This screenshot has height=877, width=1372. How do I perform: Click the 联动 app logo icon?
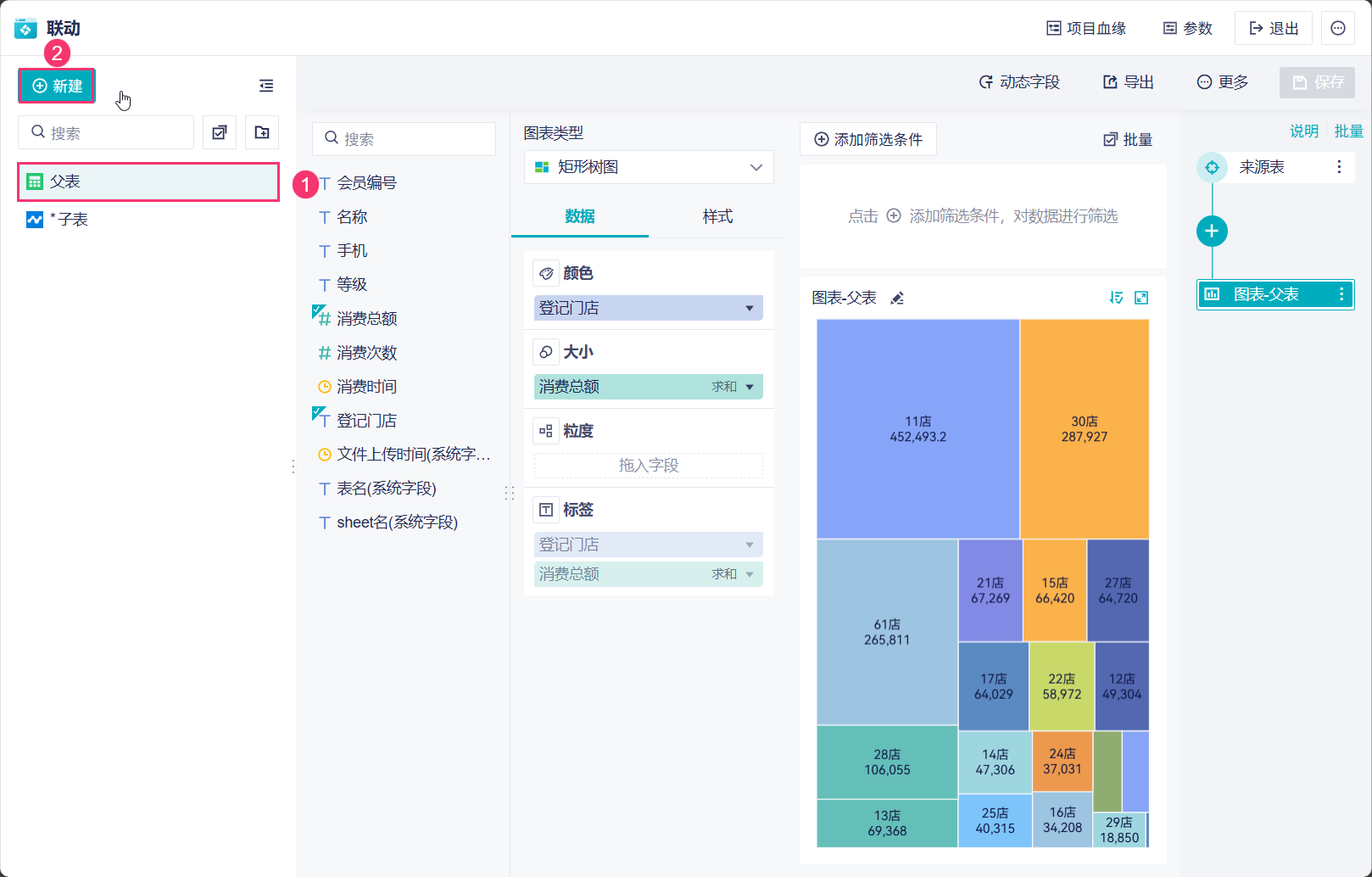pos(26,28)
